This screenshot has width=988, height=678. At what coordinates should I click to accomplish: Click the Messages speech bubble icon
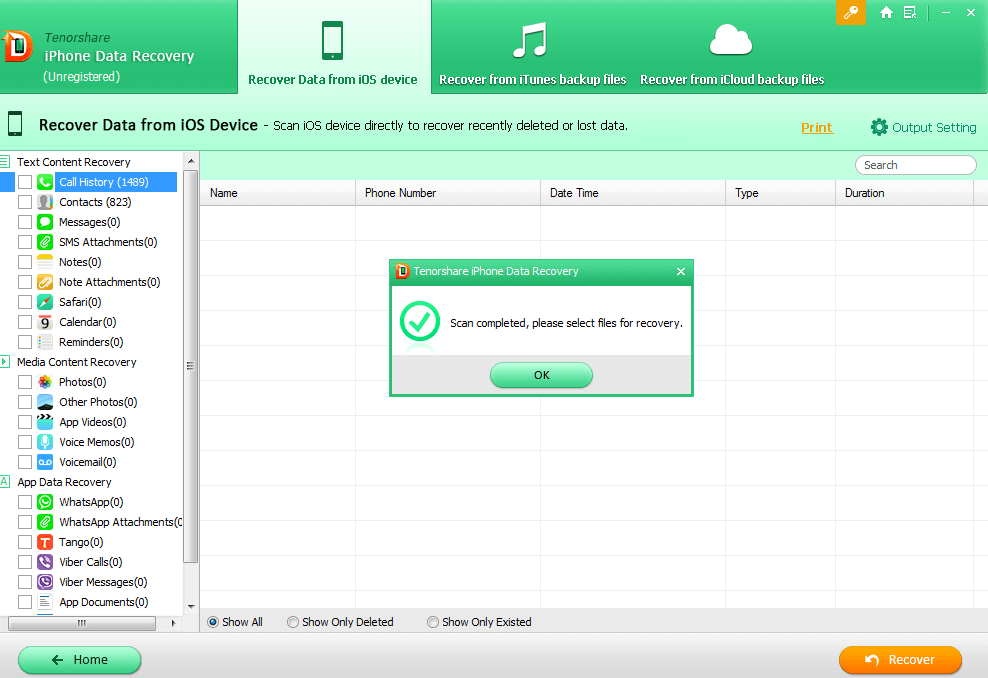click(45, 222)
